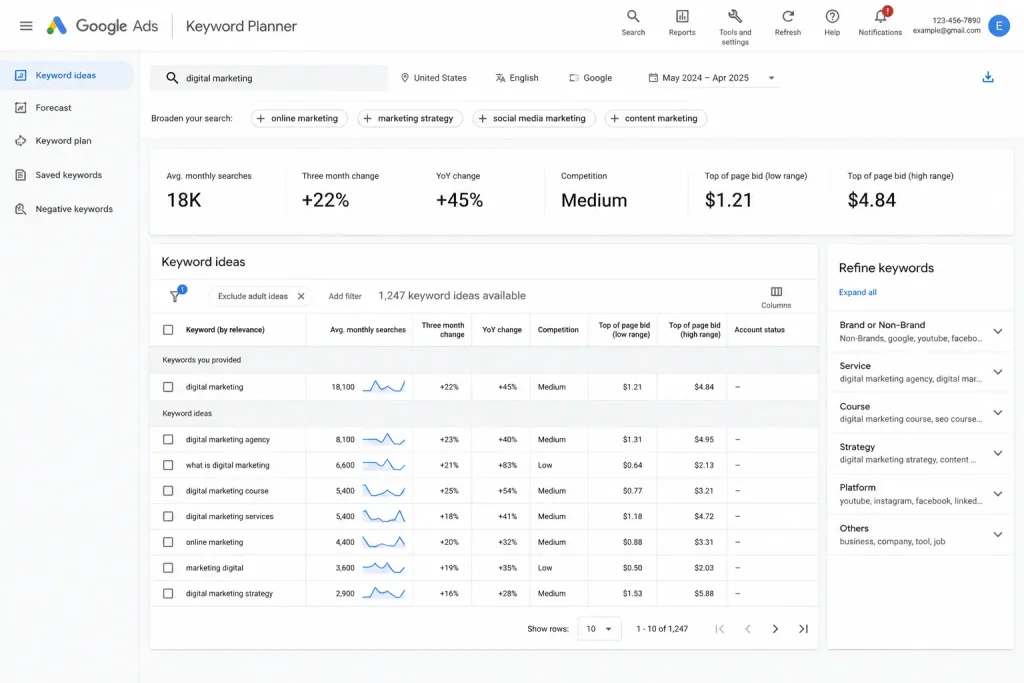Click the calendar icon for date range
Screen dimensions: 1024x683
coord(653,78)
